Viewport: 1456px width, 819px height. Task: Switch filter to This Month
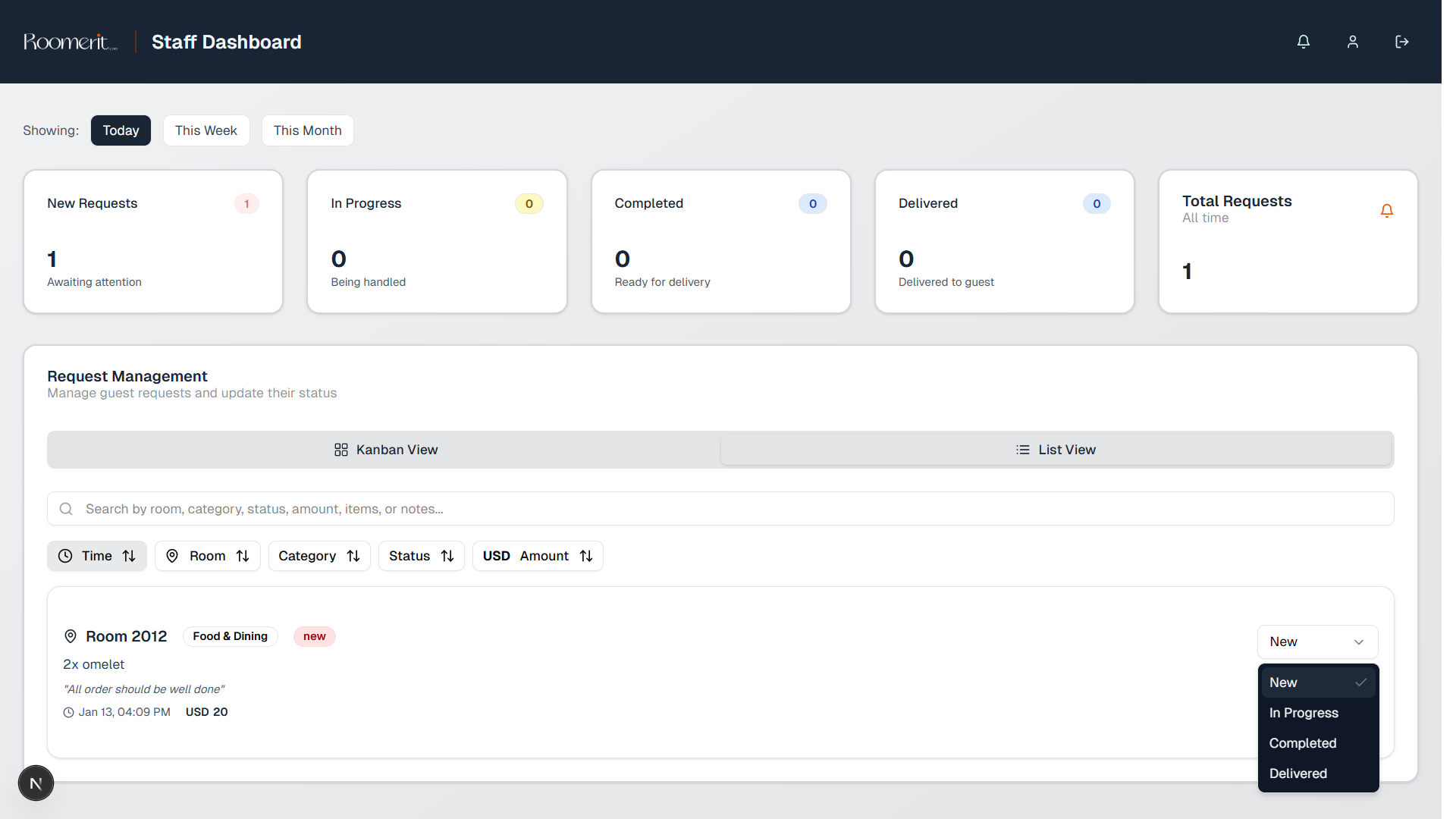307,130
